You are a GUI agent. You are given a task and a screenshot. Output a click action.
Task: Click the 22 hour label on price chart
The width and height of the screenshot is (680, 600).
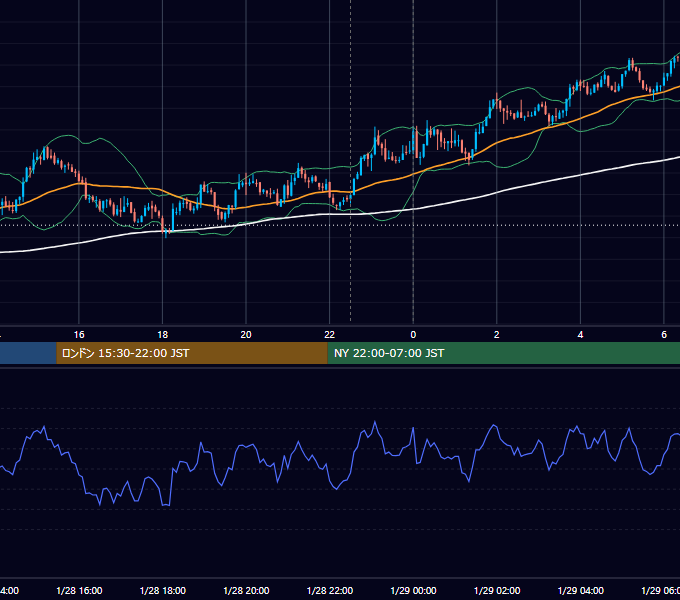(330, 334)
